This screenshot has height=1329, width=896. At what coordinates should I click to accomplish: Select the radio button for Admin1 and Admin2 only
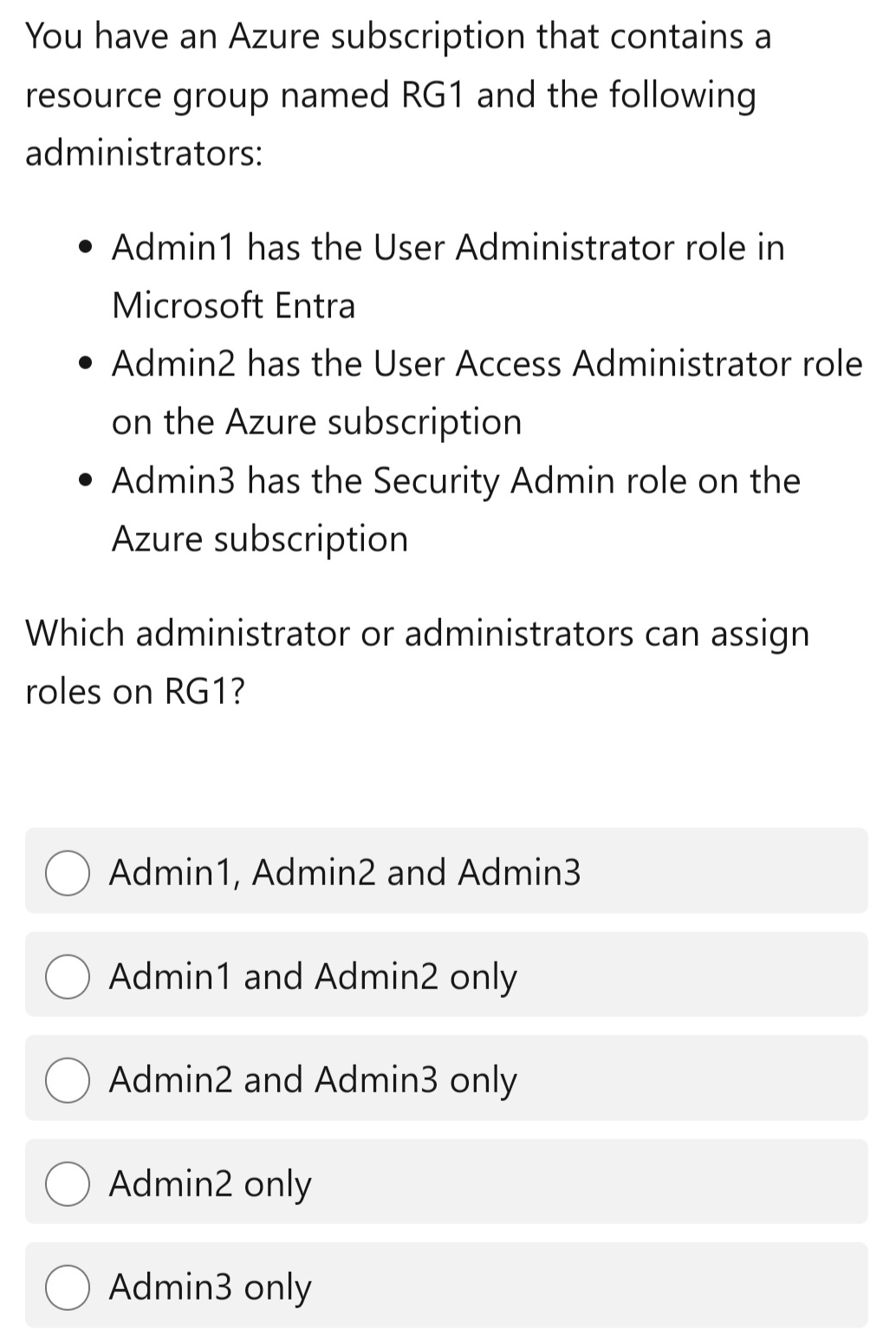tap(66, 976)
